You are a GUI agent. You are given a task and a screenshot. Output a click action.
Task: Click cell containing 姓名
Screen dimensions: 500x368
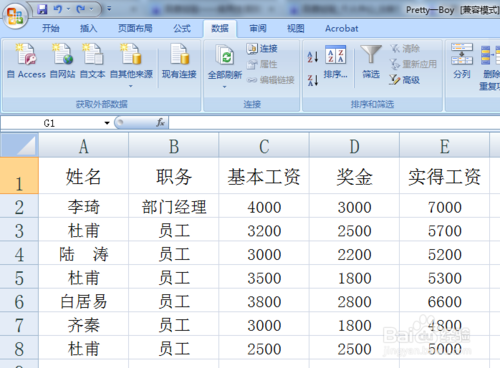click(x=83, y=176)
